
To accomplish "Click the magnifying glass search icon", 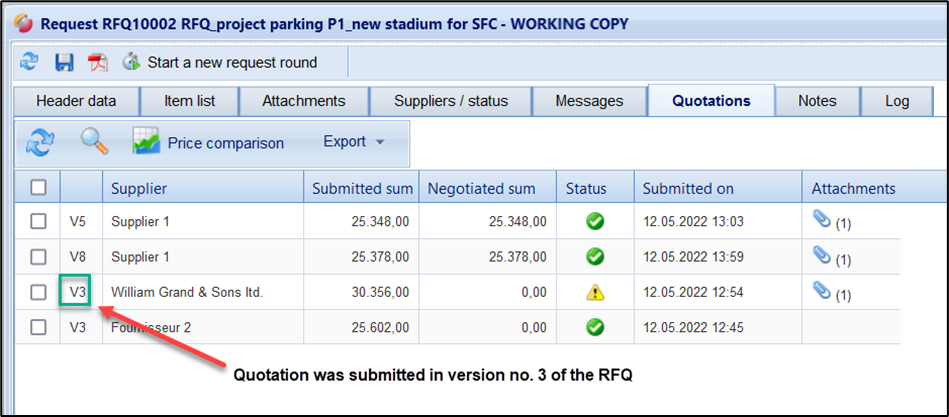I will (94, 142).
